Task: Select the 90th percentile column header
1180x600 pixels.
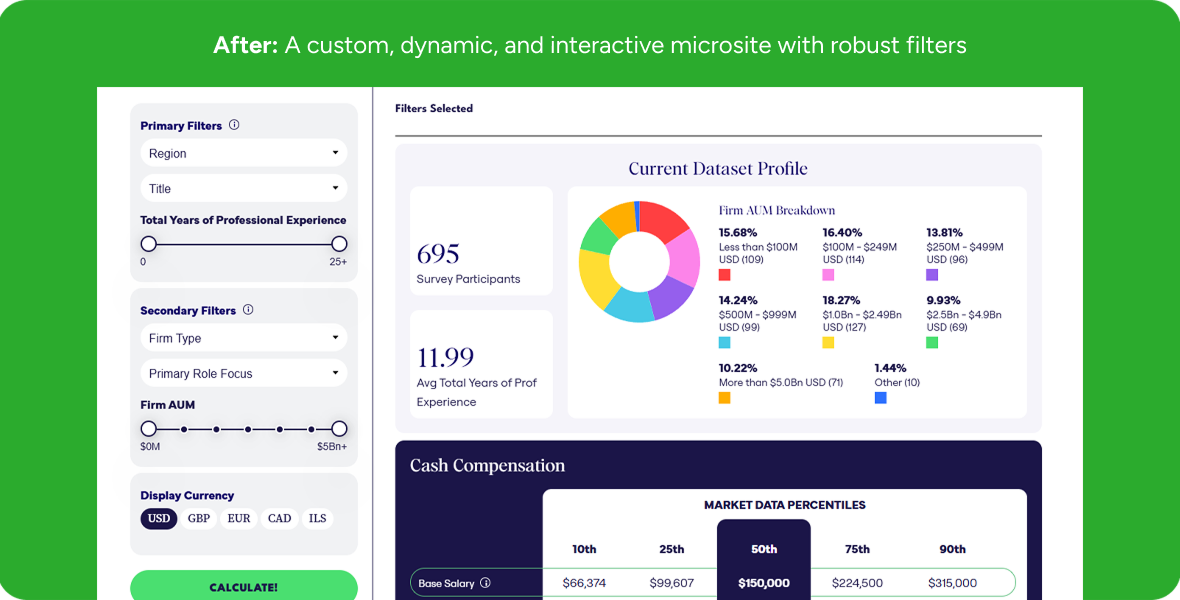Action: 952,549
